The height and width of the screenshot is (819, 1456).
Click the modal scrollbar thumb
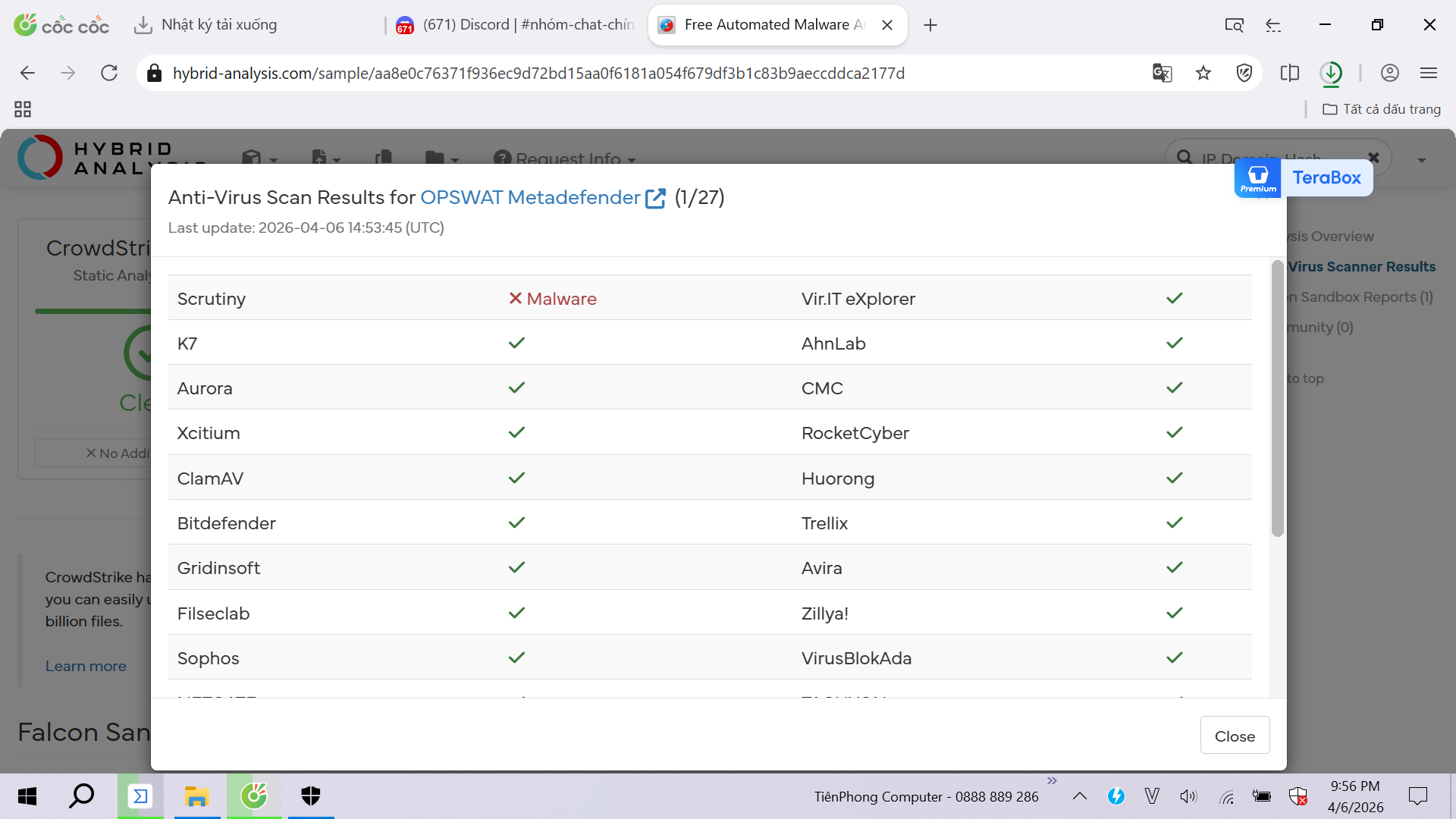coord(1277,398)
